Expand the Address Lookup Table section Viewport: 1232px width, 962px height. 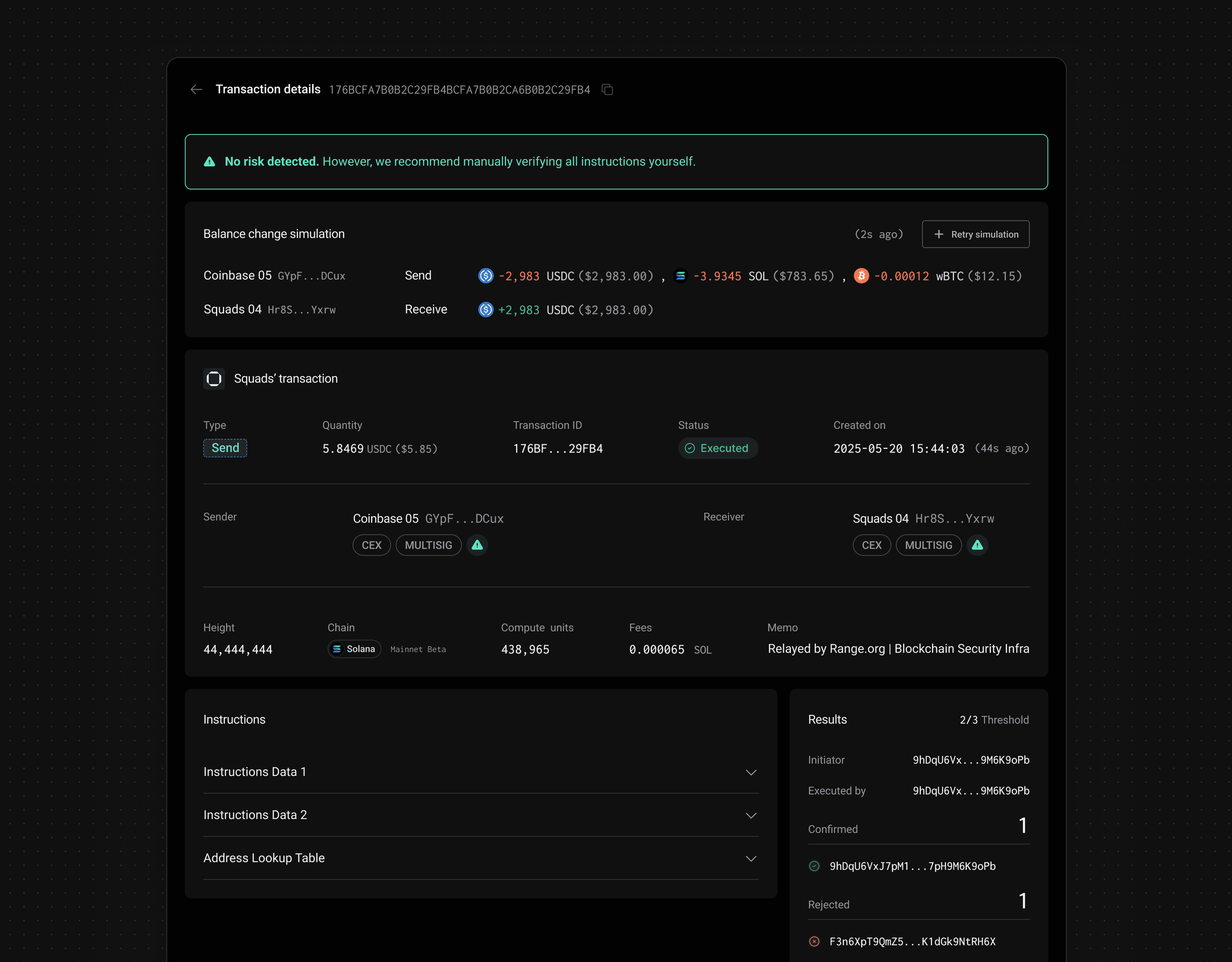[481, 858]
